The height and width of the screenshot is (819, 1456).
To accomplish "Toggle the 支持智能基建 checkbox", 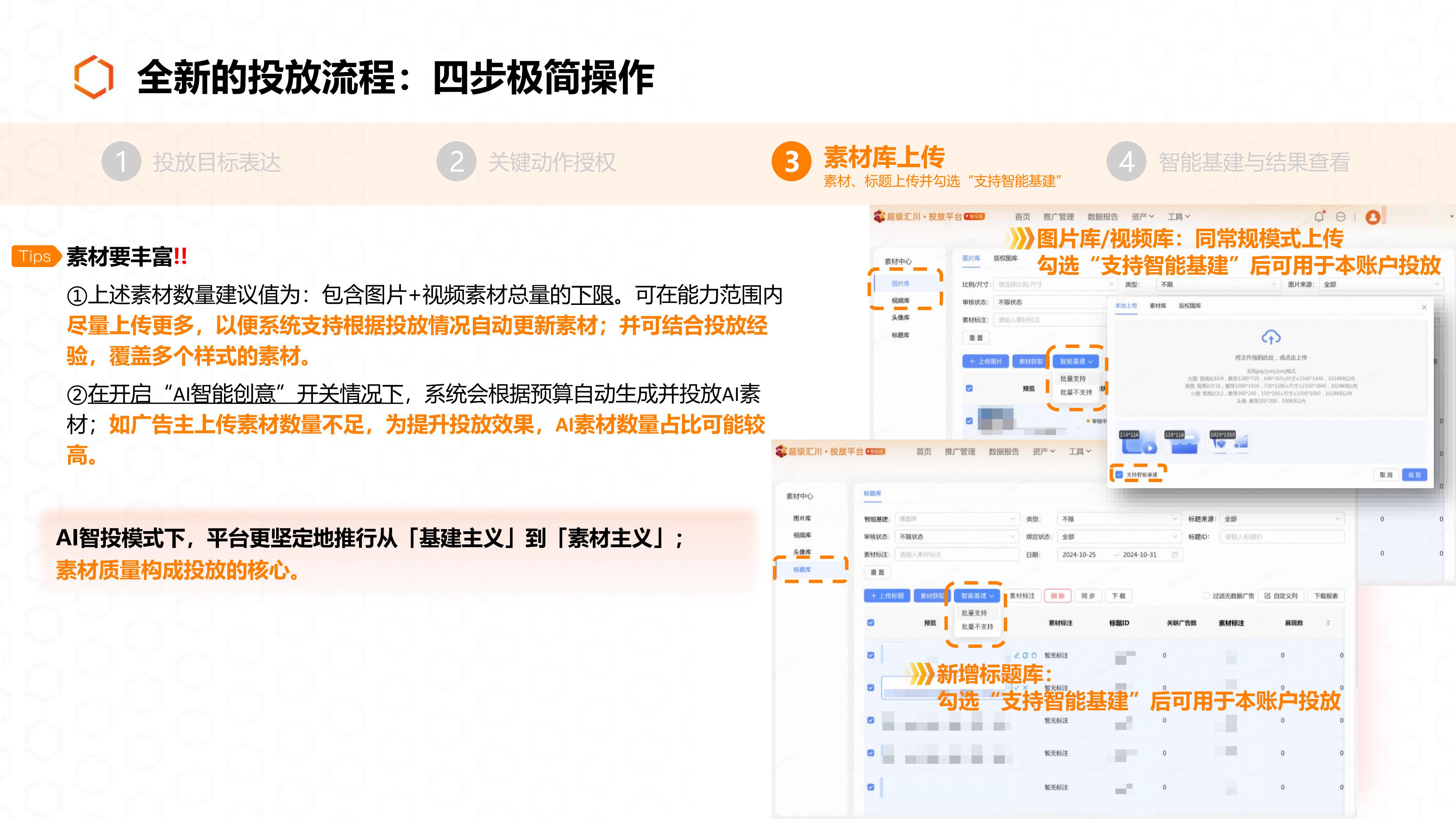I will [1119, 475].
